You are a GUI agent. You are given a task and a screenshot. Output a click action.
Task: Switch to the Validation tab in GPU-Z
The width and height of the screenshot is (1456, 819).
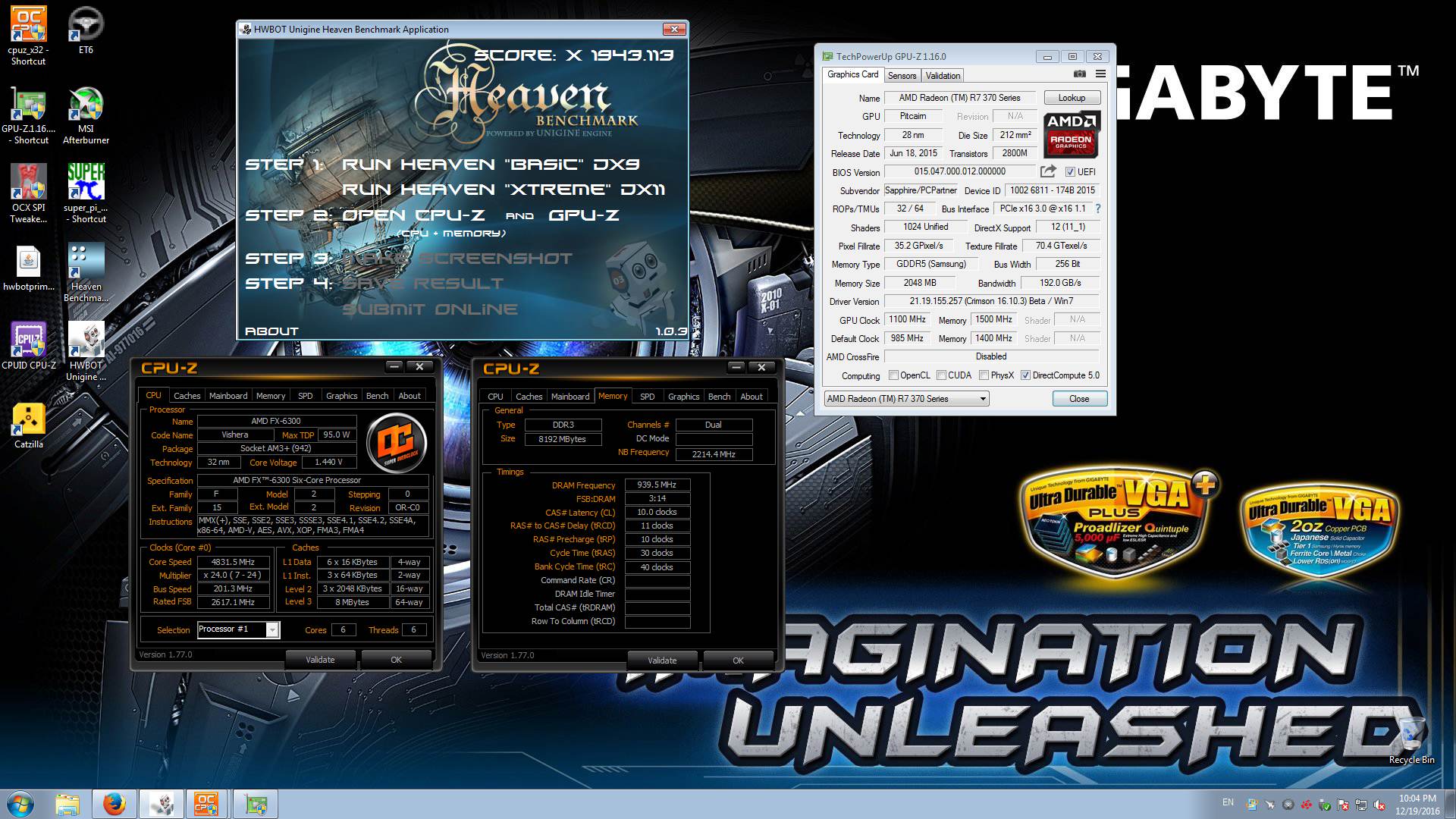tap(943, 75)
